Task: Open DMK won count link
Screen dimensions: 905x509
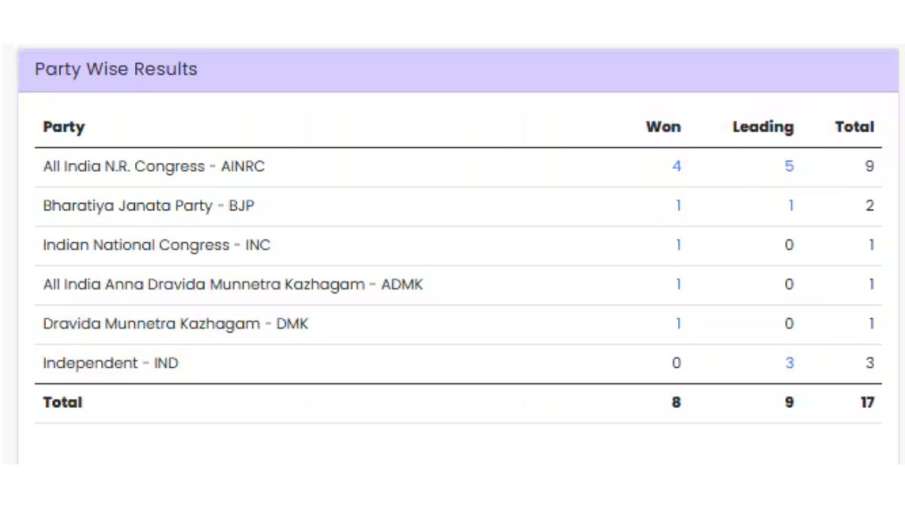Action: click(x=678, y=323)
